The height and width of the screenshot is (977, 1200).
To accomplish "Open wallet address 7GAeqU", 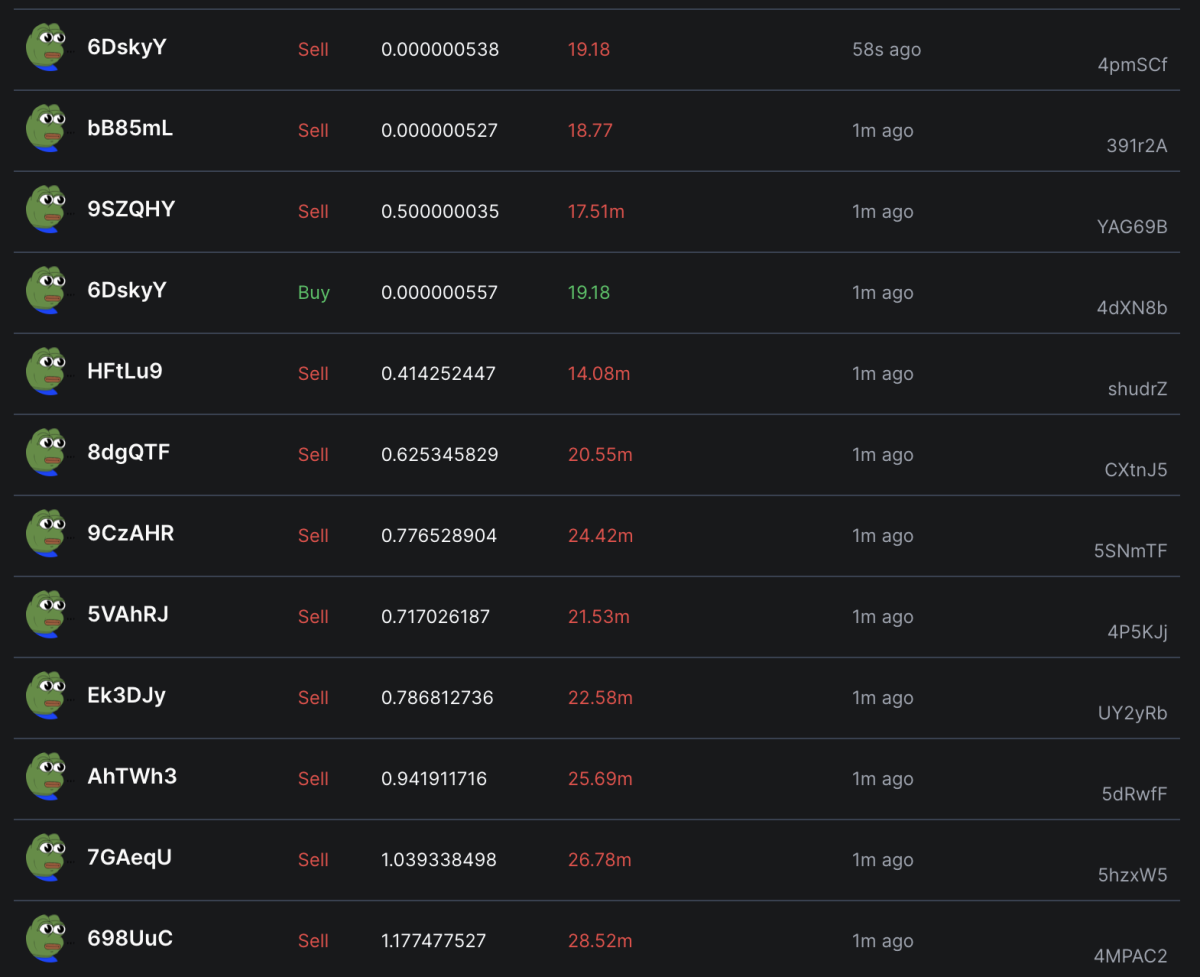I will 130,857.
